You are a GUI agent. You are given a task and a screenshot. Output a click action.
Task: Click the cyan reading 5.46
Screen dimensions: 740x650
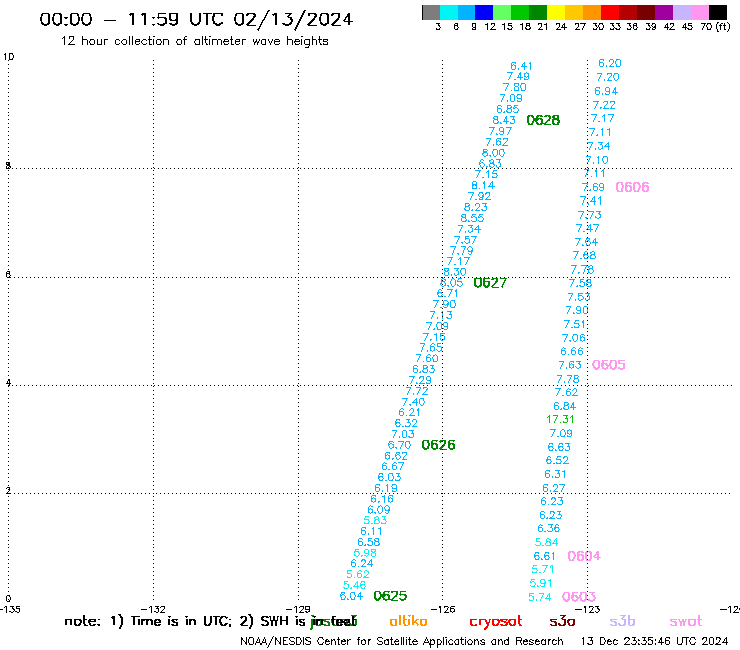(x=354, y=585)
